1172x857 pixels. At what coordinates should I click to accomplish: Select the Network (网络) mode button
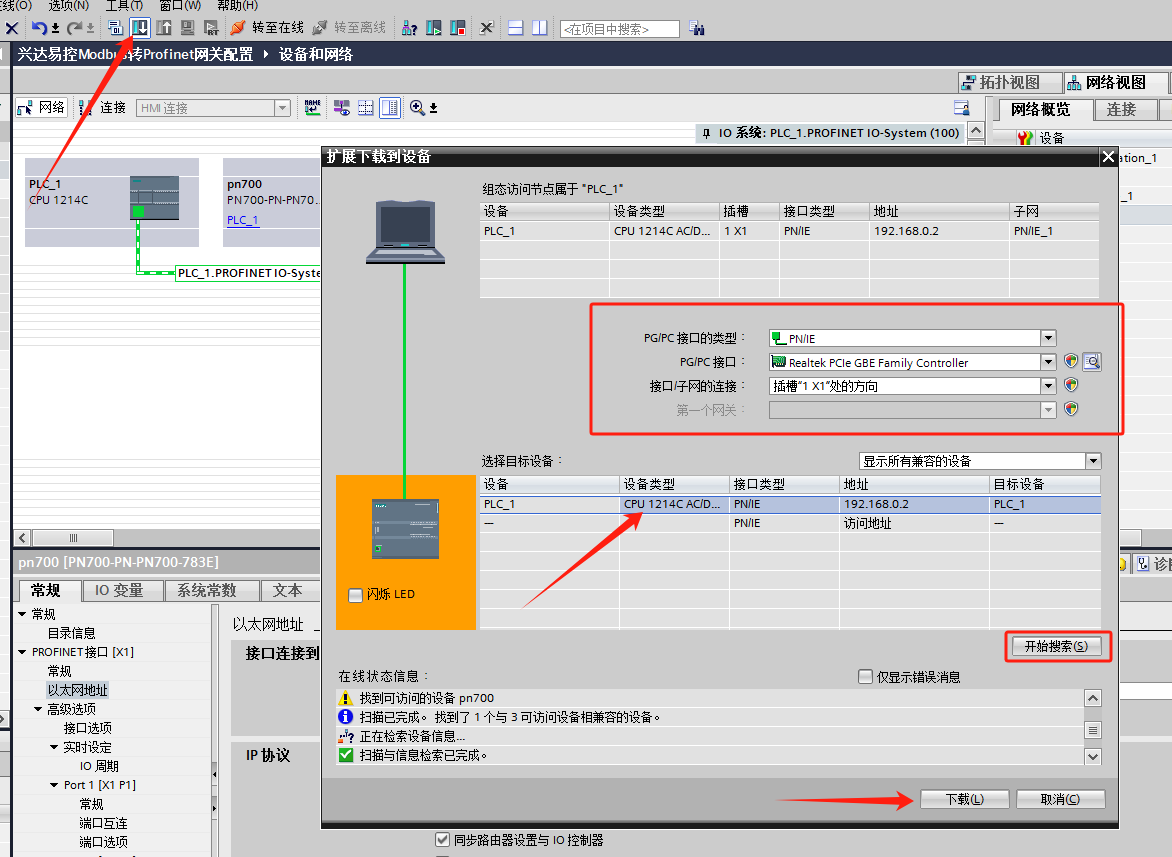pyautogui.click(x=42, y=108)
